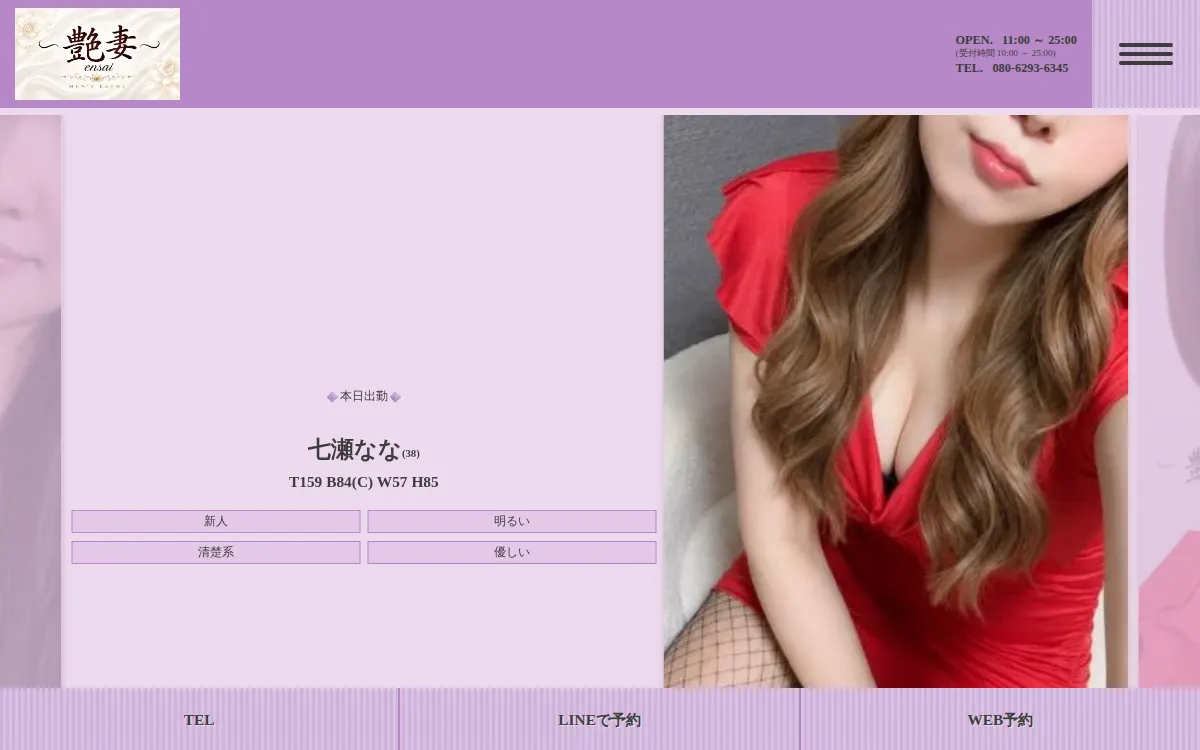Click phone number 080-6293-6345

click(x=1030, y=68)
